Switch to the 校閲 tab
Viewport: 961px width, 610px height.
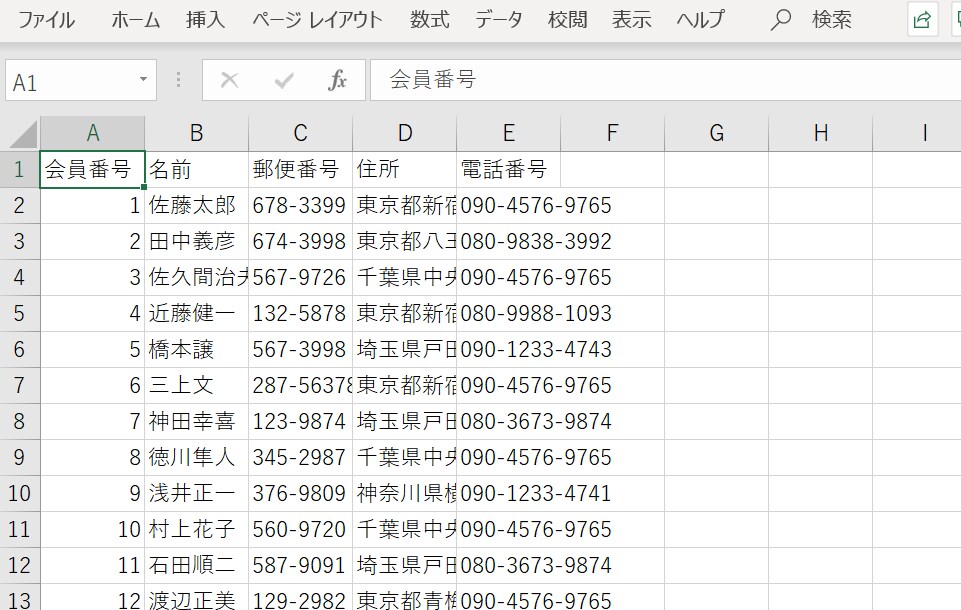pos(567,20)
